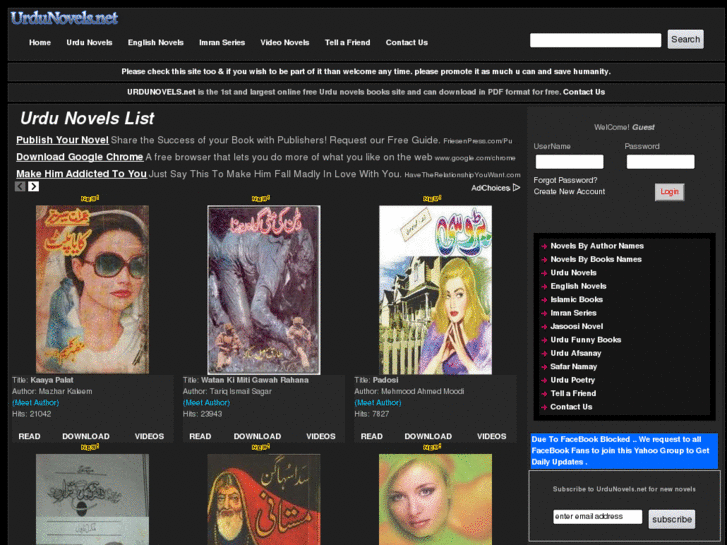Open English Novels in the sidebar list
This screenshot has height=545, width=727.
point(578,286)
